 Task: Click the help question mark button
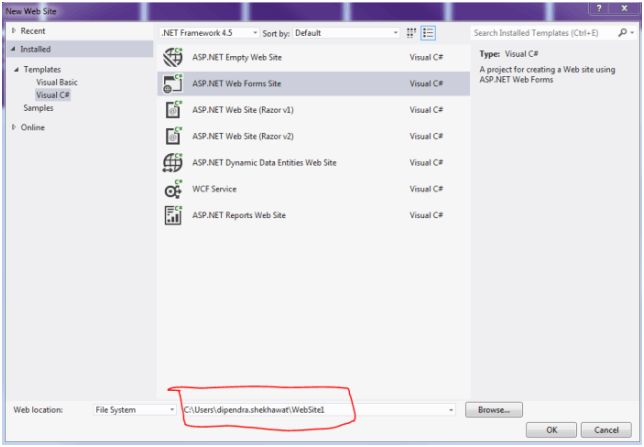pos(599,9)
